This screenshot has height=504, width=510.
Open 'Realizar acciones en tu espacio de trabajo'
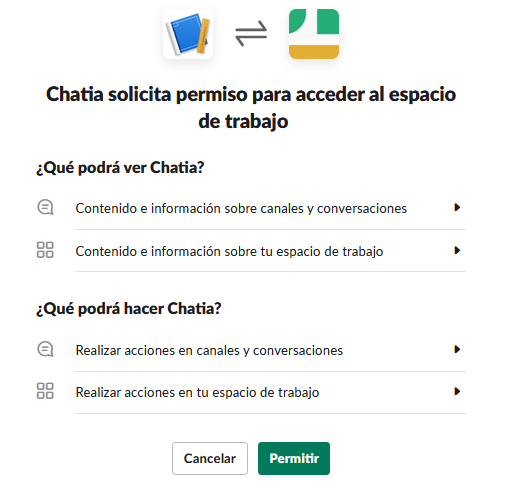[251, 392]
